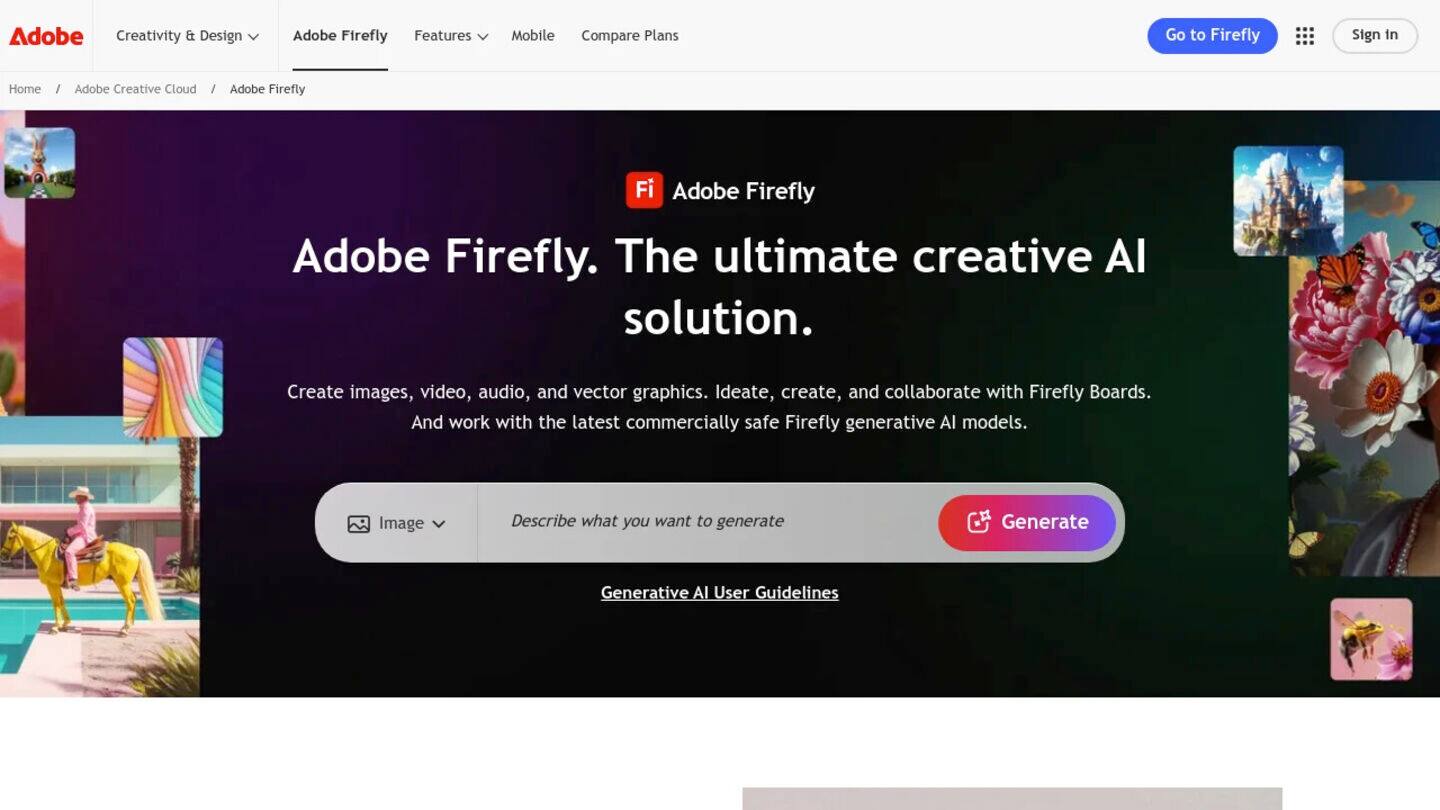Click the Generate sparkle icon

pos(978,522)
